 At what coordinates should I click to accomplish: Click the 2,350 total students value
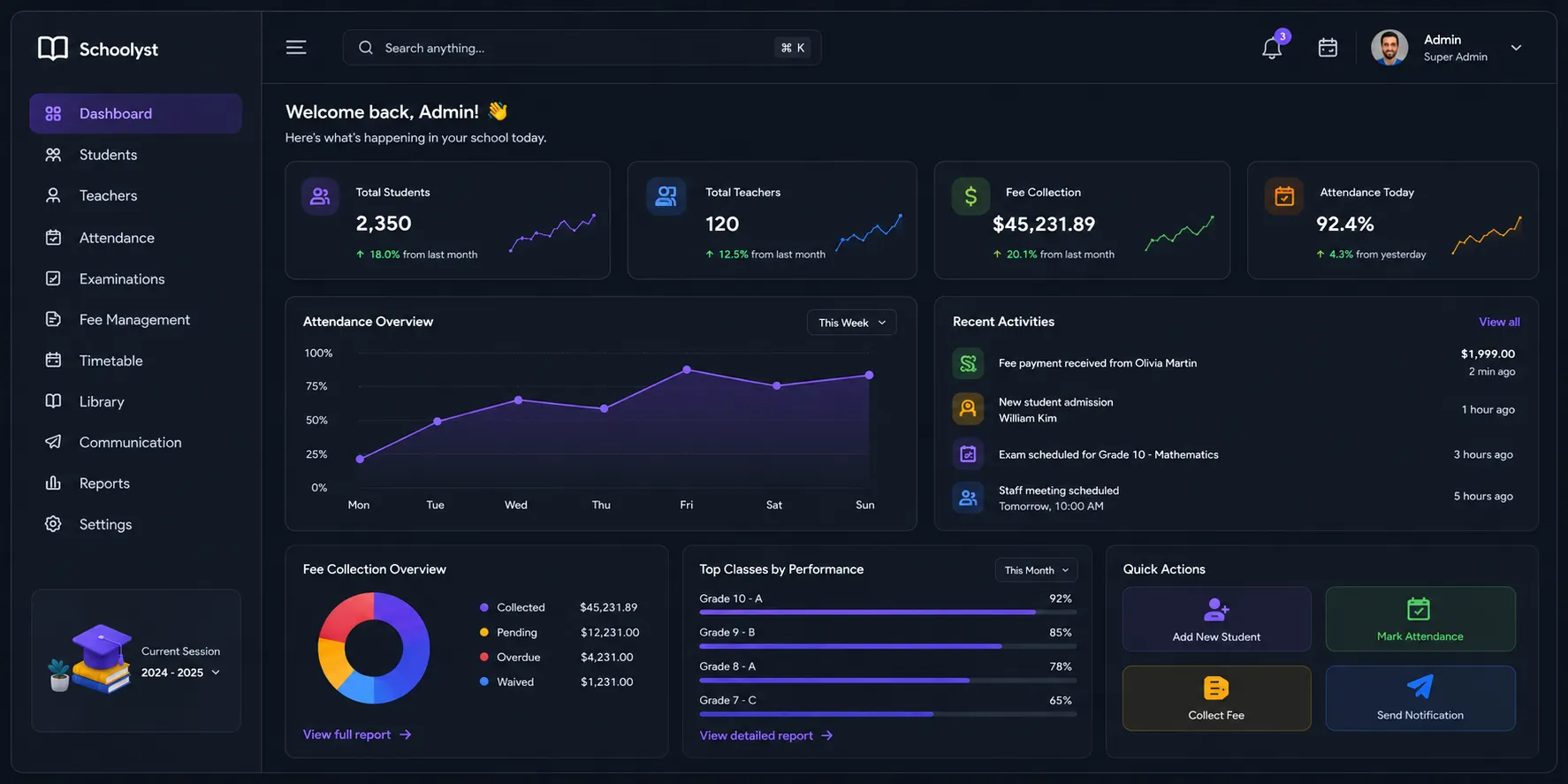coord(384,224)
